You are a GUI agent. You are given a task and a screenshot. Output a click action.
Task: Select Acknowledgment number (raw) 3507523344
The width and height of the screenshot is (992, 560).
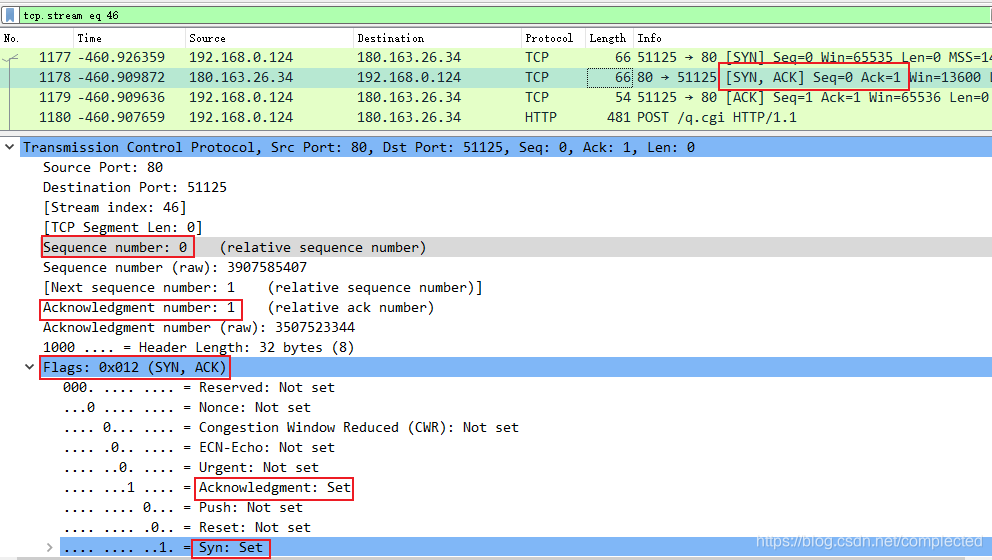(199, 328)
